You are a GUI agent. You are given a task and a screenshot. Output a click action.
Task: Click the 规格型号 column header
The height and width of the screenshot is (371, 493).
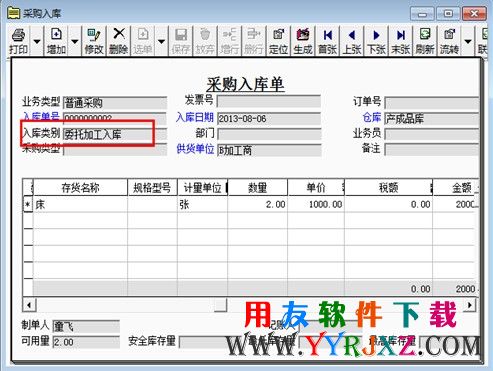point(152,188)
